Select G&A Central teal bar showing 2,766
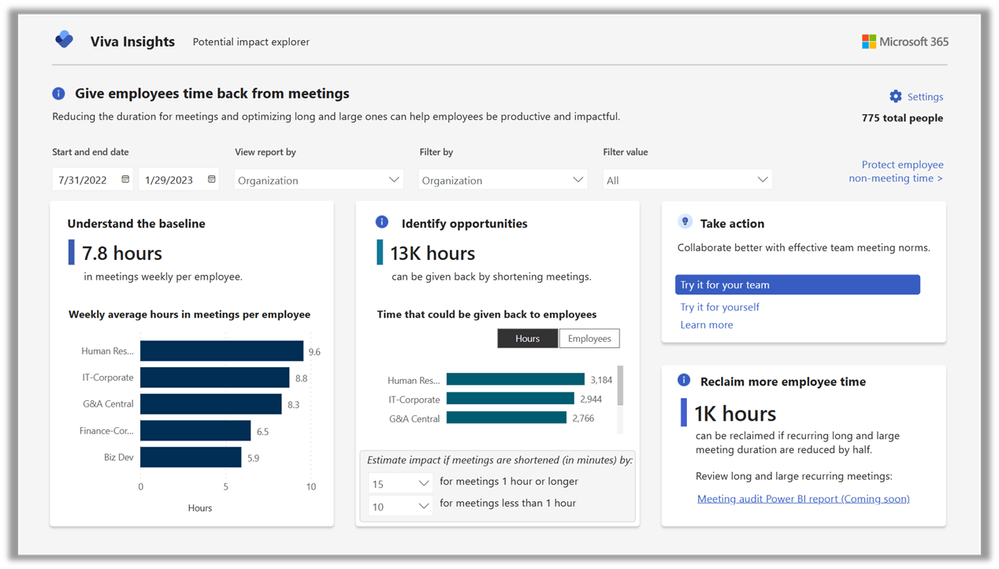 (x=507, y=418)
